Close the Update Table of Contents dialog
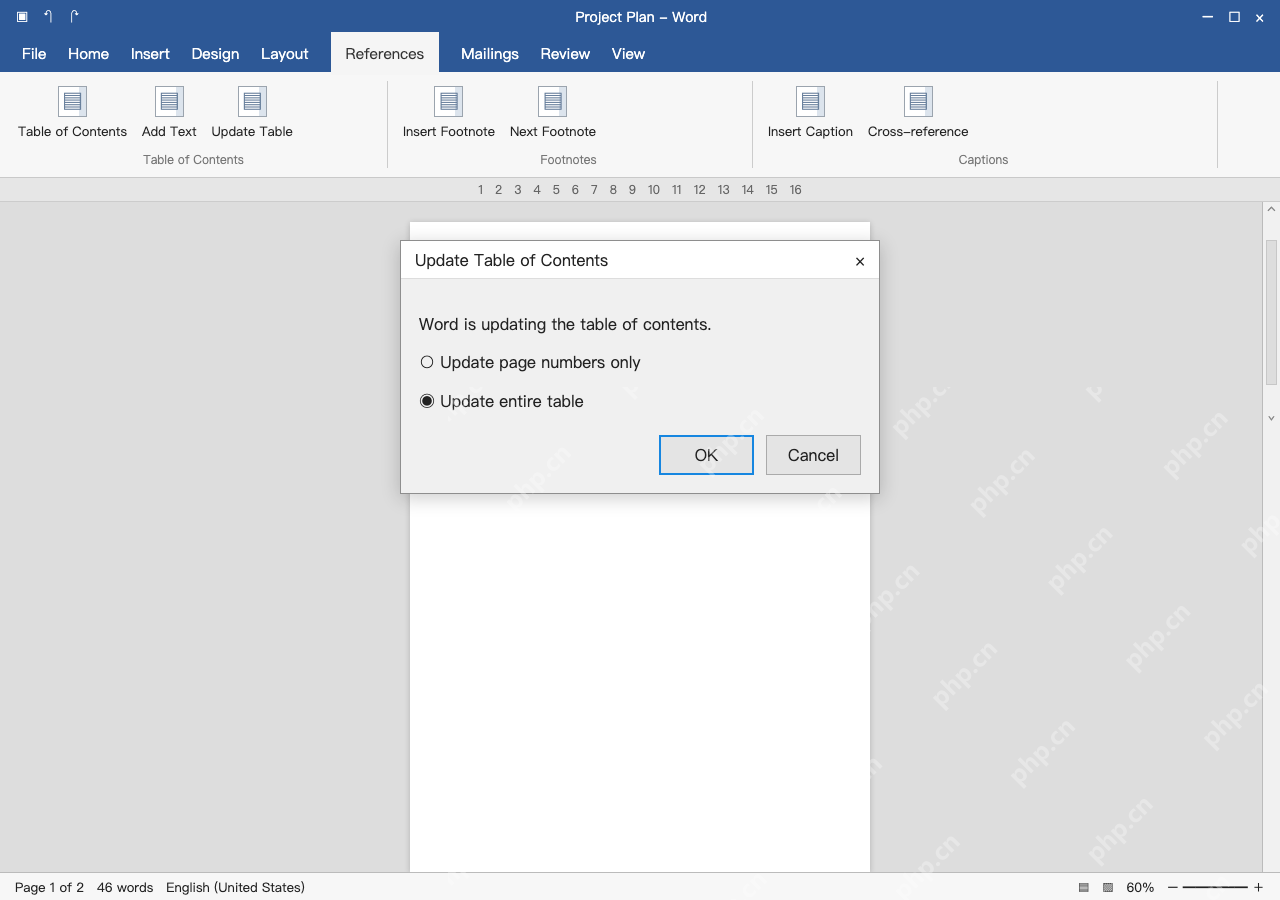The width and height of the screenshot is (1280, 900). 860,261
